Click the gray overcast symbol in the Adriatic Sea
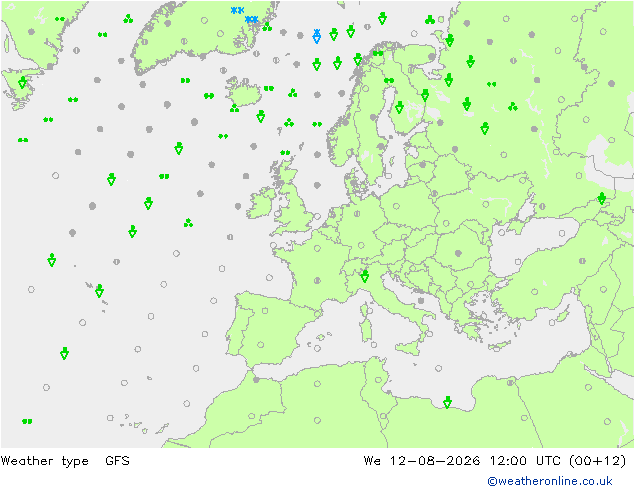 click(421, 300)
